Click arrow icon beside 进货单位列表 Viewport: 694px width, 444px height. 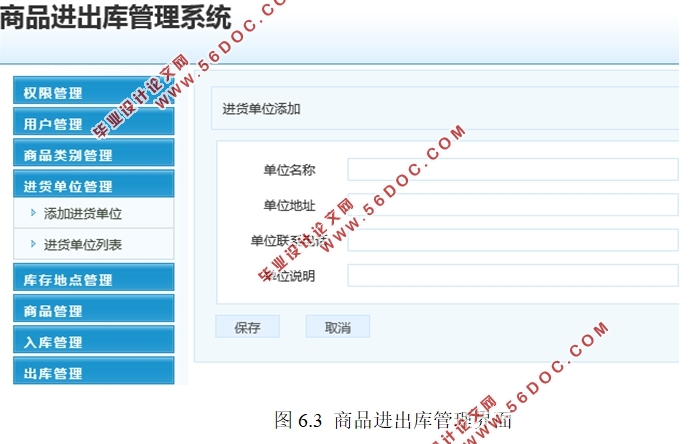33,243
